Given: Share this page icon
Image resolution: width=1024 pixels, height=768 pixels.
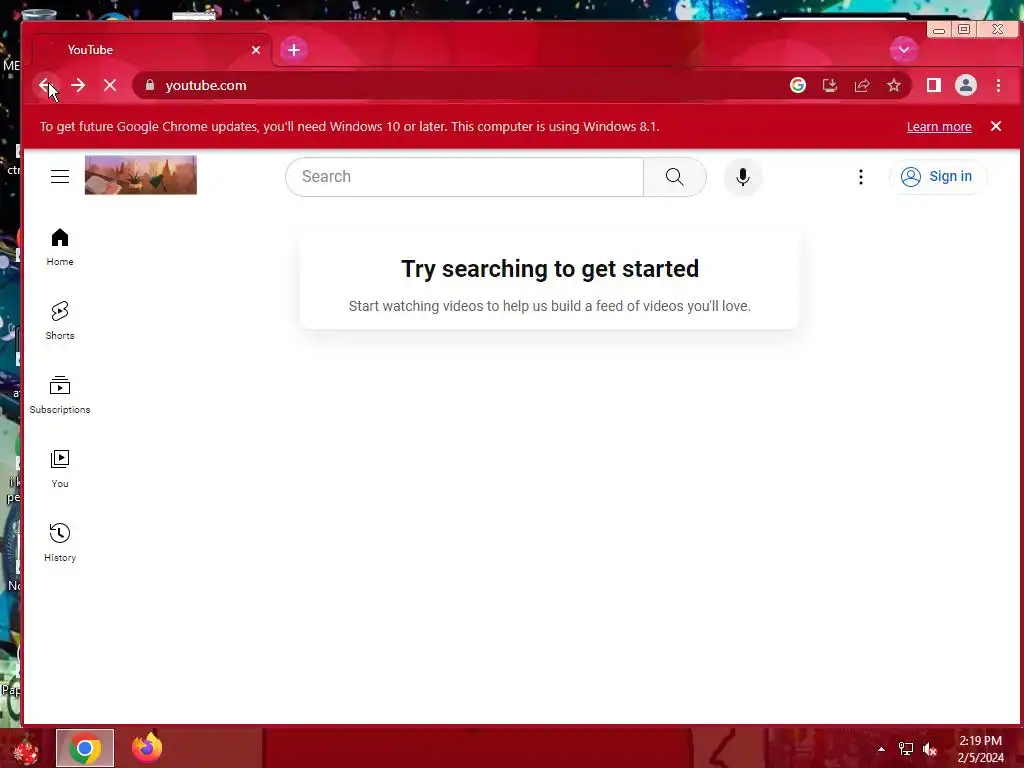Looking at the screenshot, I should coord(862,85).
